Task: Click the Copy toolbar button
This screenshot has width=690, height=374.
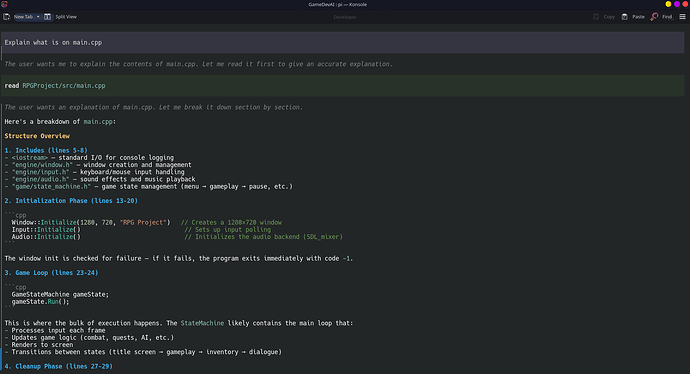Action: 604,17
